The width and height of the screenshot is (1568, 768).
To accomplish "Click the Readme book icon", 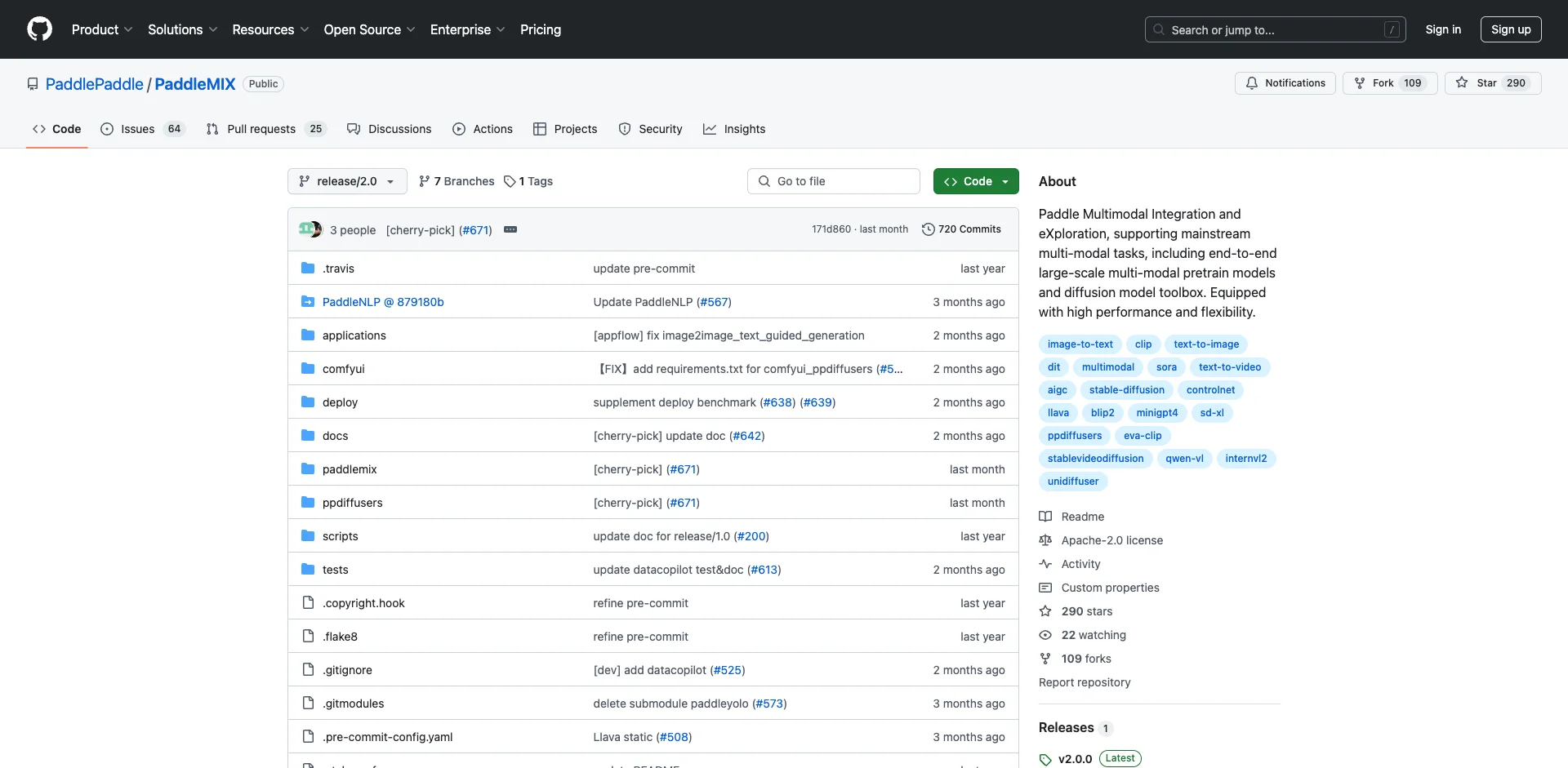I will point(1045,517).
